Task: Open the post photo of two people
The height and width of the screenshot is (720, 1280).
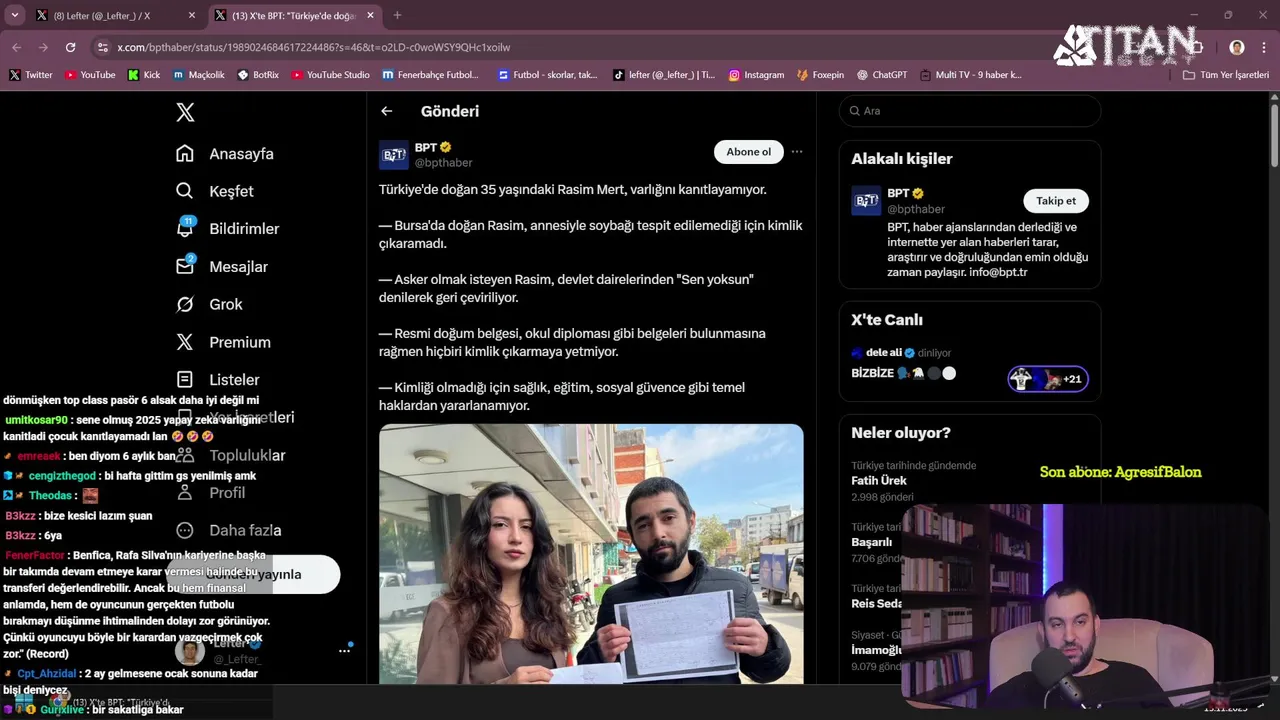Action: tap(591, 554)
